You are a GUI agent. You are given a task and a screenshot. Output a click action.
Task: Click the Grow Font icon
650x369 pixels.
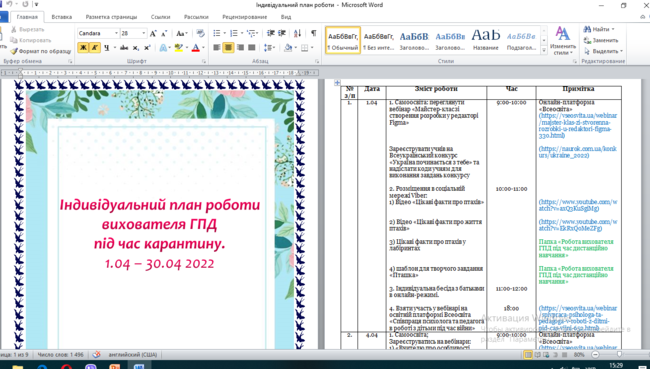[153, 34]
